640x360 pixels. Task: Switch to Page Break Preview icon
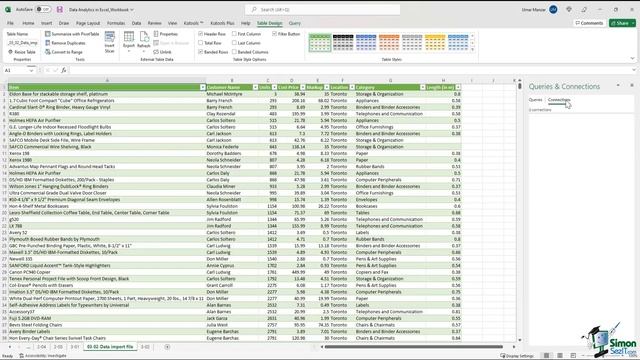[573, 356]
